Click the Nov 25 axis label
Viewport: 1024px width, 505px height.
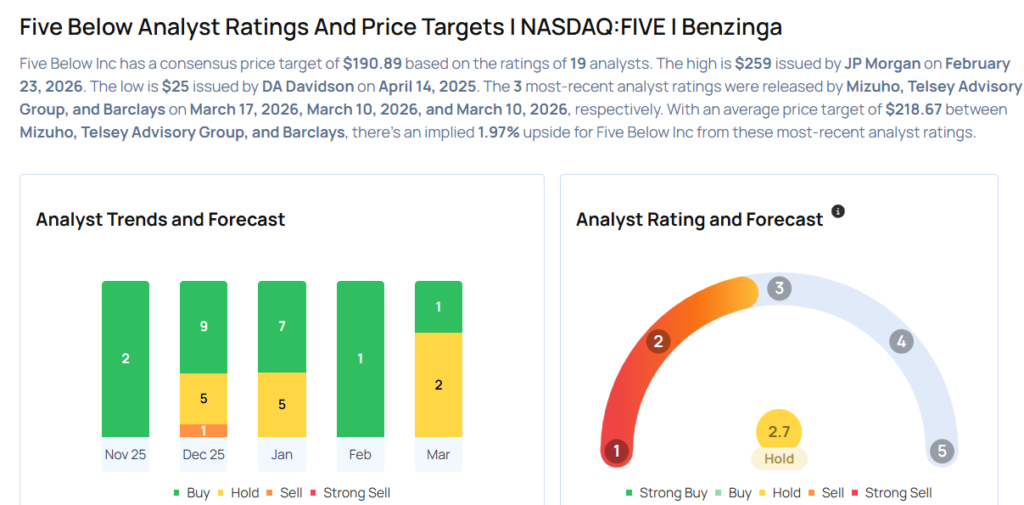coord(125,455)
